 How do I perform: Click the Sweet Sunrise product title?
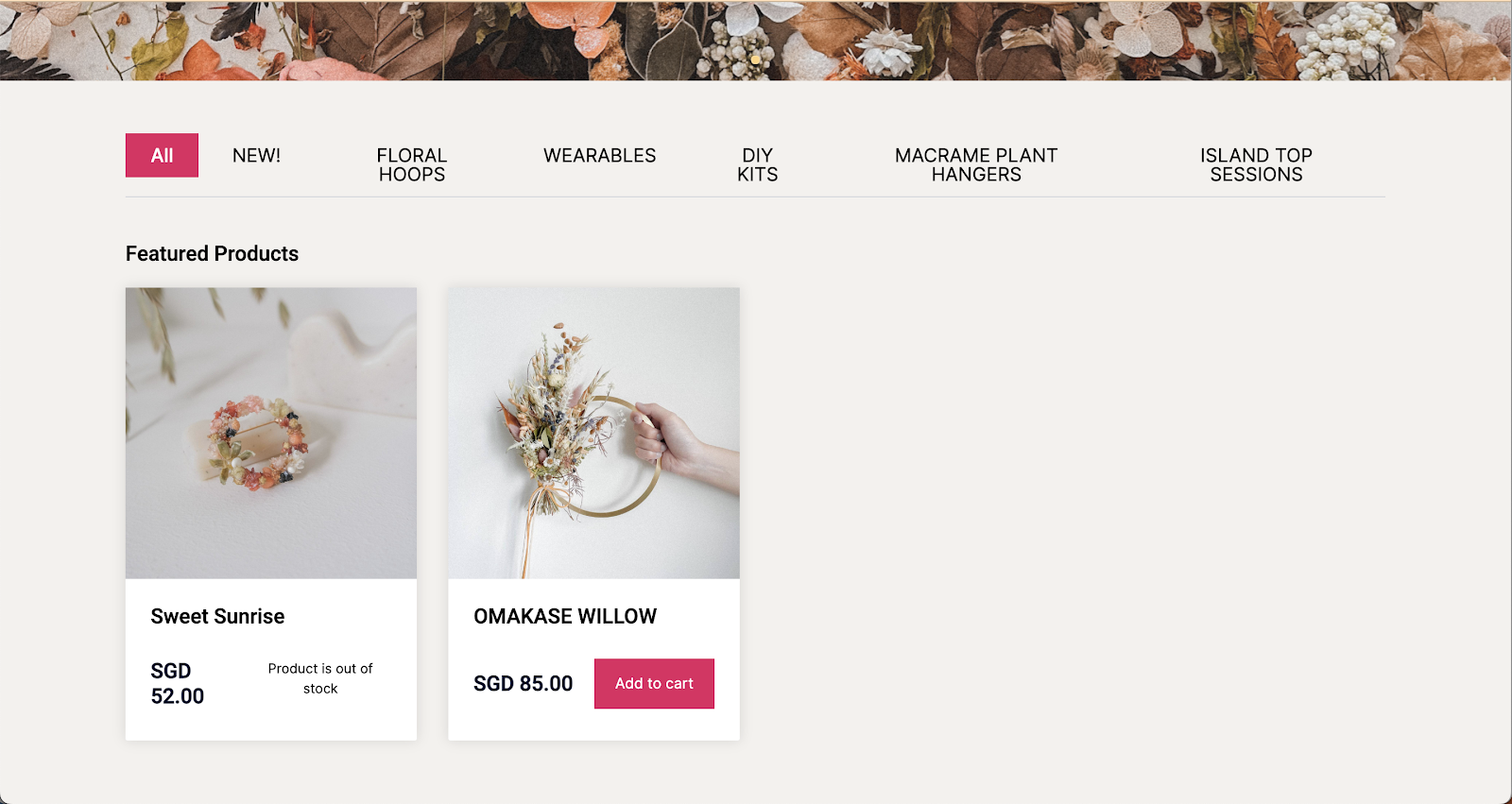[217, 616]
